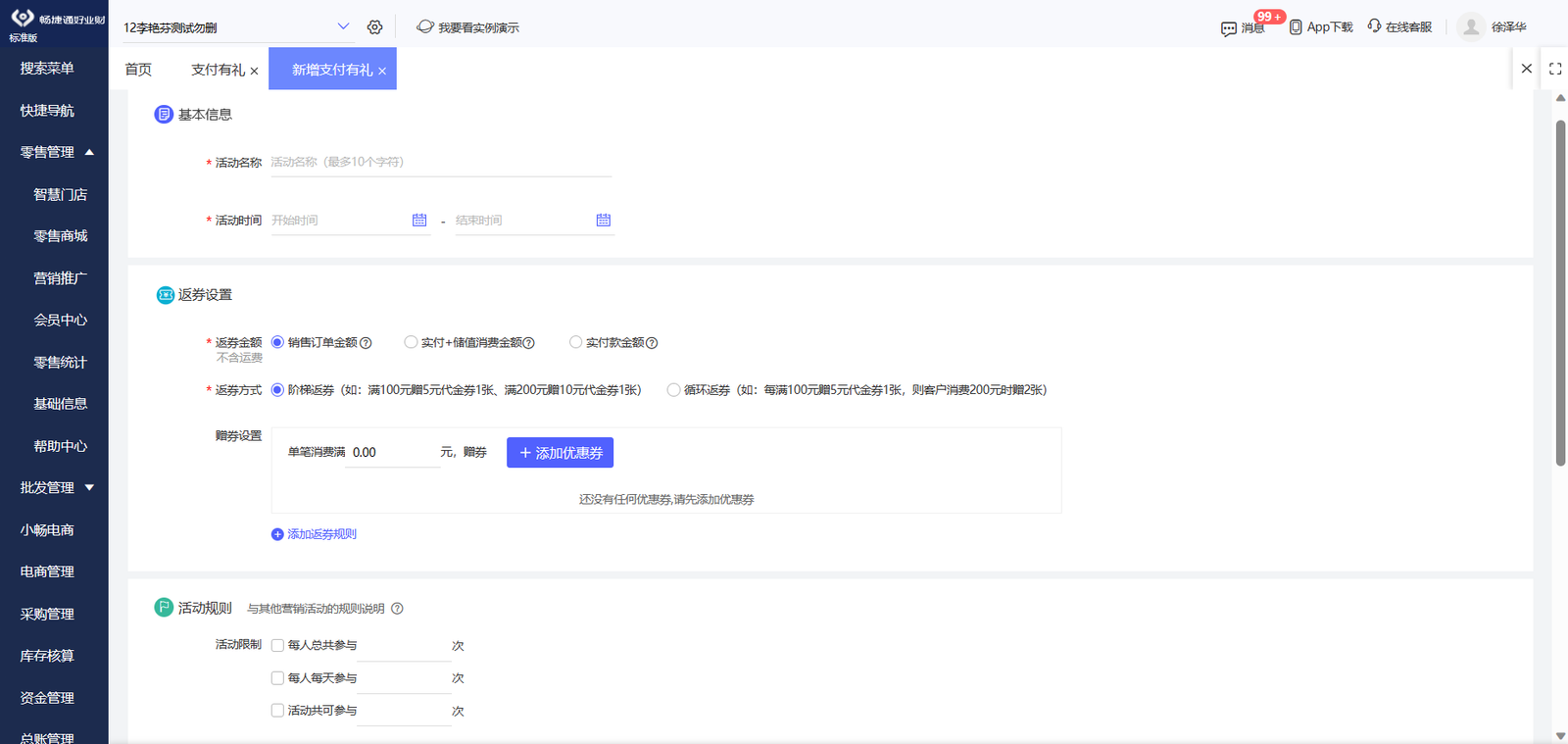The height and width of the screenshot is (744, 1568).
Task: Open 会员中心 in the sidebar
Action: click(x=60, y=320)
